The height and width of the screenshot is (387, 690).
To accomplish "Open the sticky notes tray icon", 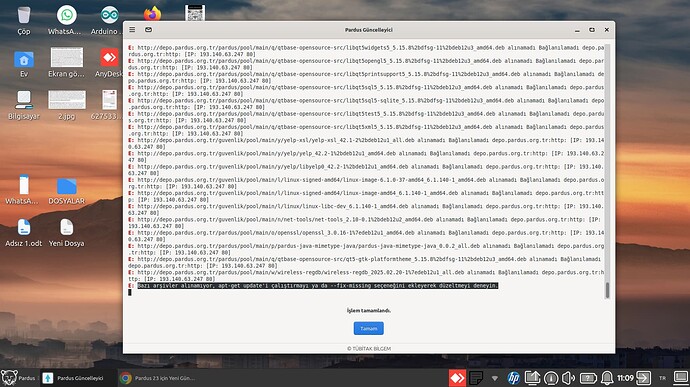I will click(476, 378).
